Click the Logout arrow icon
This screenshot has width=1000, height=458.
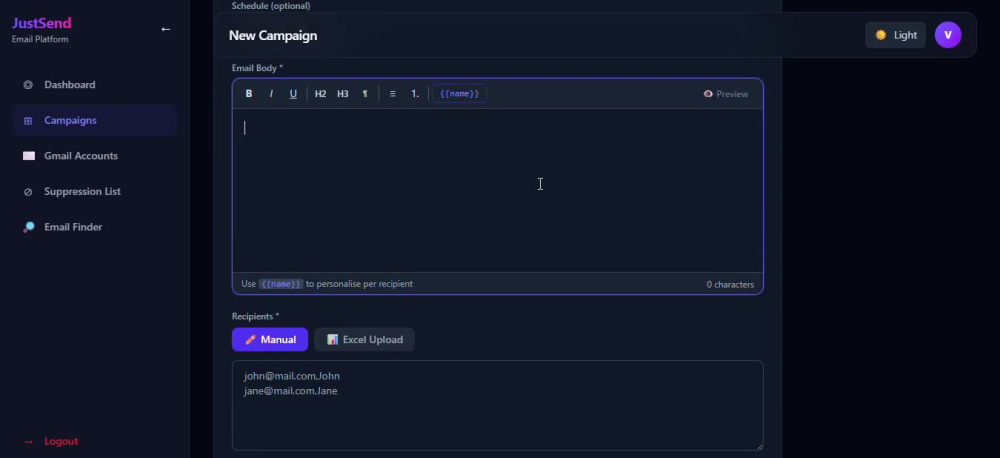coord(28,441)
